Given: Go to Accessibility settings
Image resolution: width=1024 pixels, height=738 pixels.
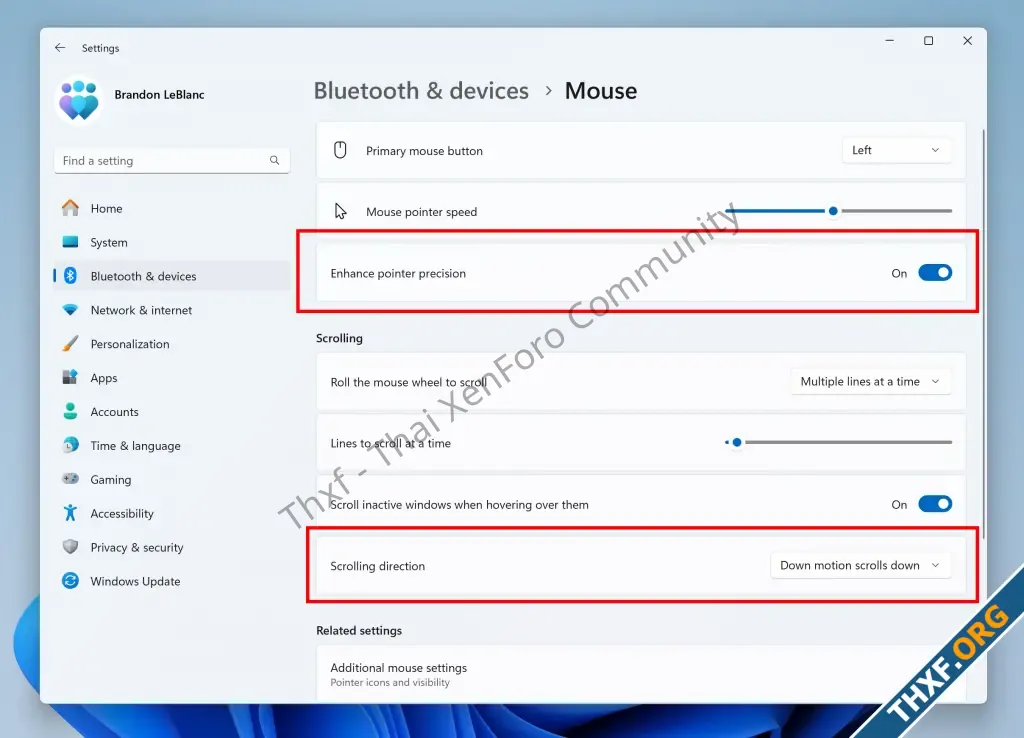Looking at the screenshot, I should pos(172,514).
